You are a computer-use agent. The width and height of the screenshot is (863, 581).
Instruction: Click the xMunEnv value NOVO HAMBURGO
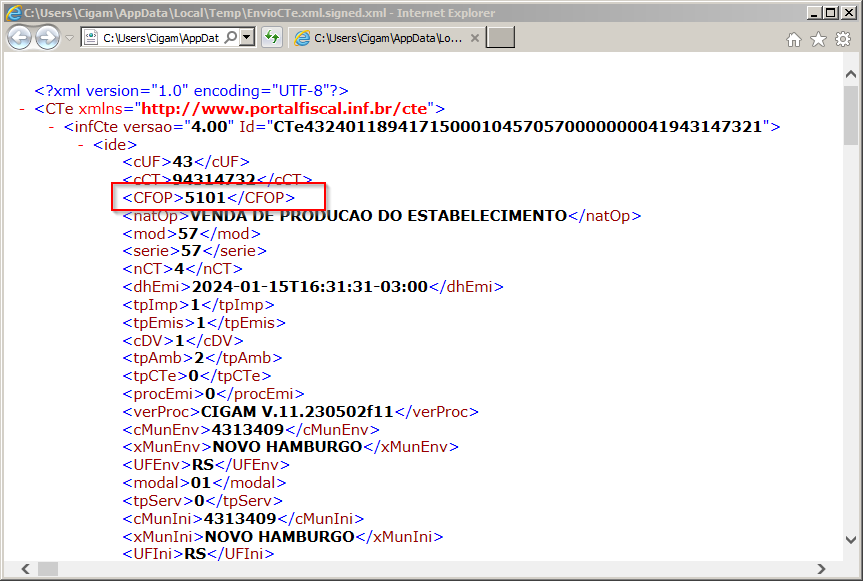(x=287, y=447)
